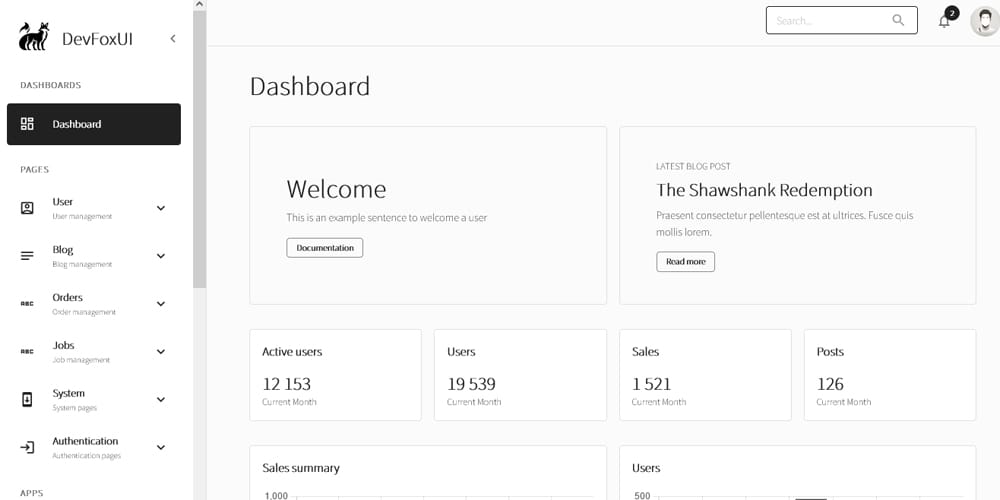
Task: Click the Read more button
Action: pos(685,262)
